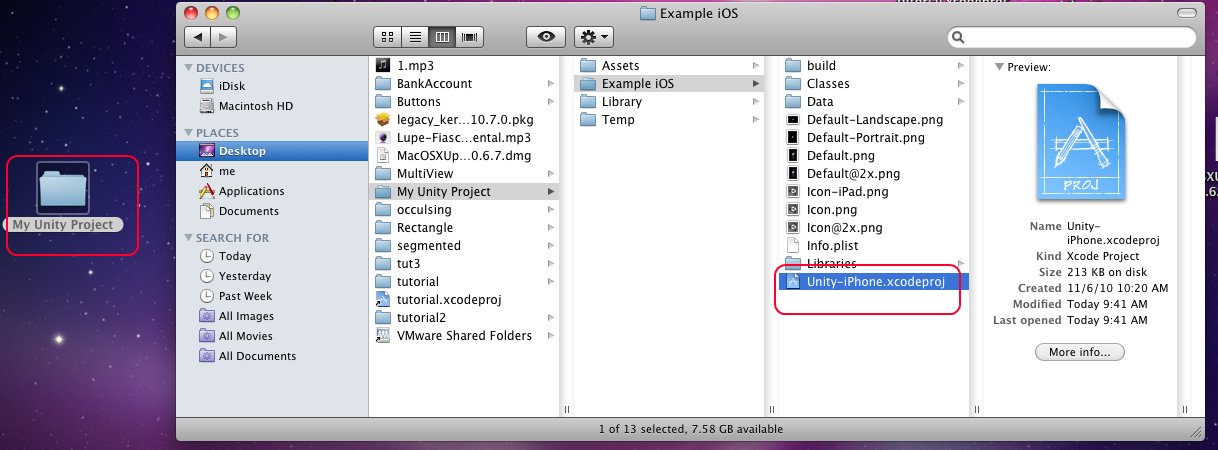Collapse the SEARCH FOR sidebar section

189,238
